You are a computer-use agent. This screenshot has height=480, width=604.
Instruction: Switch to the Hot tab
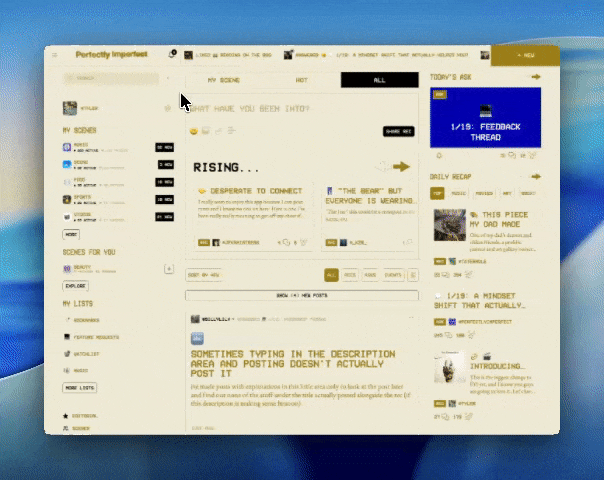click(x=302, y=80)
